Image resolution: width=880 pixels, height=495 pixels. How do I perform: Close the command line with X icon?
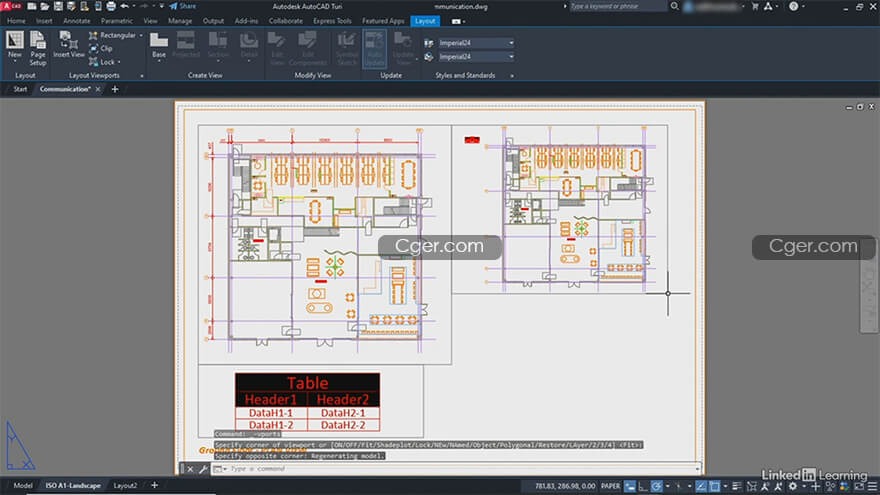click(190, 469)
